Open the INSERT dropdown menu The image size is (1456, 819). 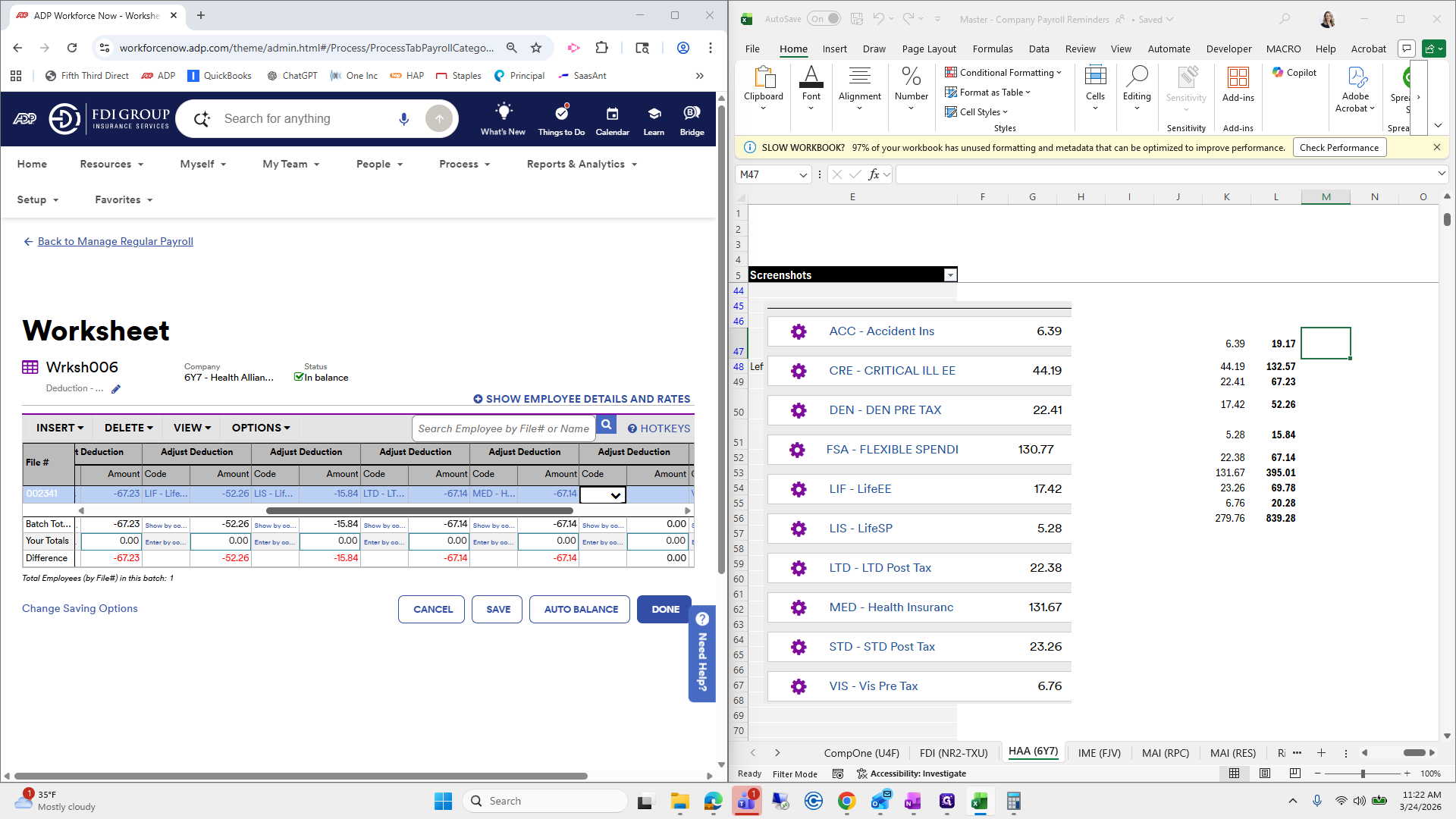pos(59,428)
